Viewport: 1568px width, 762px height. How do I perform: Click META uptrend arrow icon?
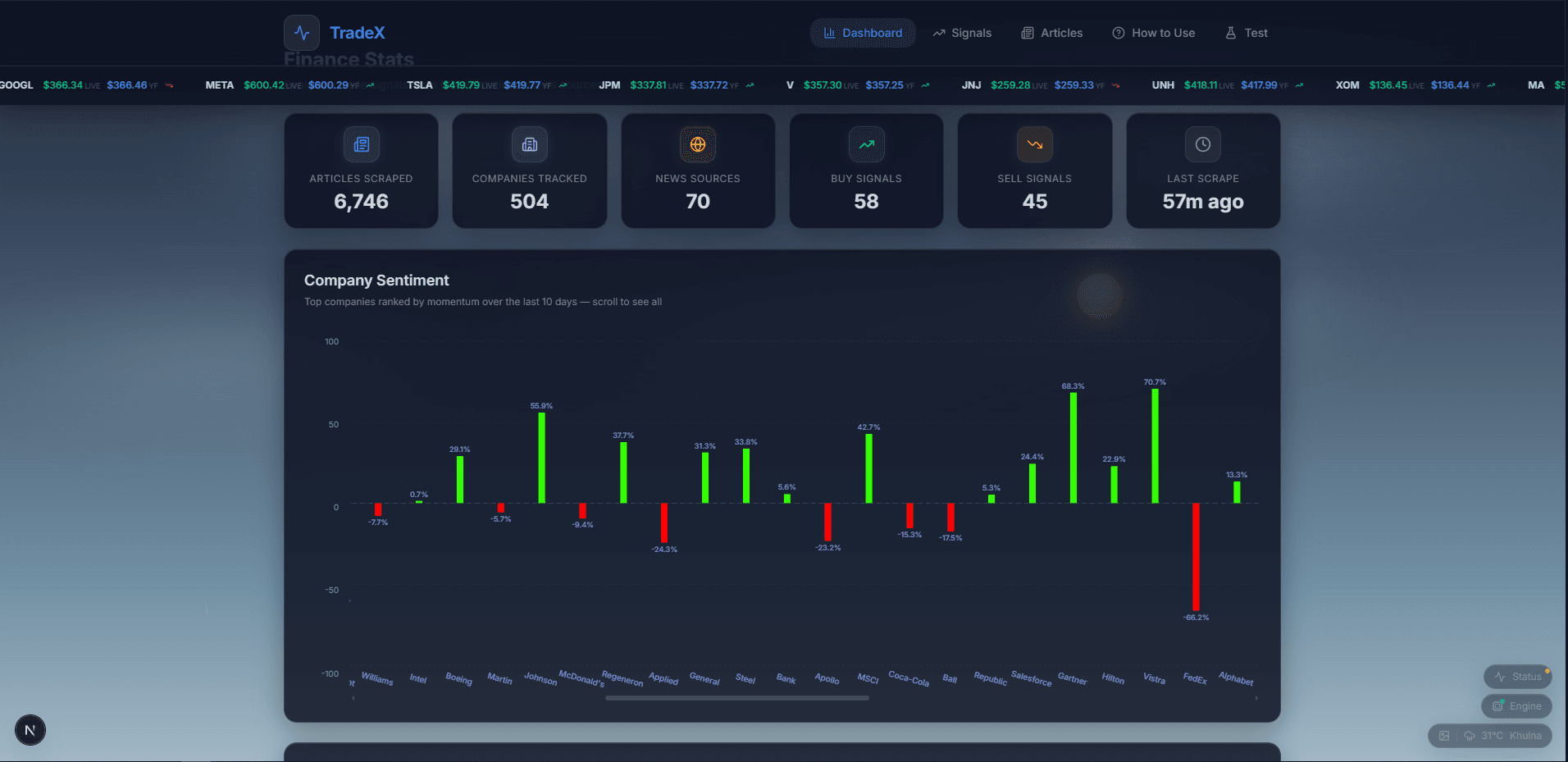[370, 85]
